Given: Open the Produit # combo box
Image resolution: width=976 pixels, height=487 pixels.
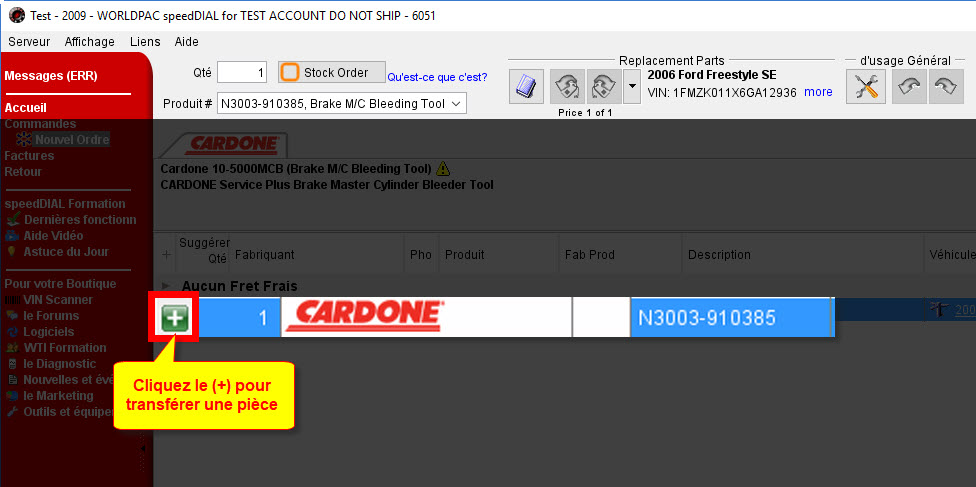Looking at the screenshot, I should click(x=341, y=104).
